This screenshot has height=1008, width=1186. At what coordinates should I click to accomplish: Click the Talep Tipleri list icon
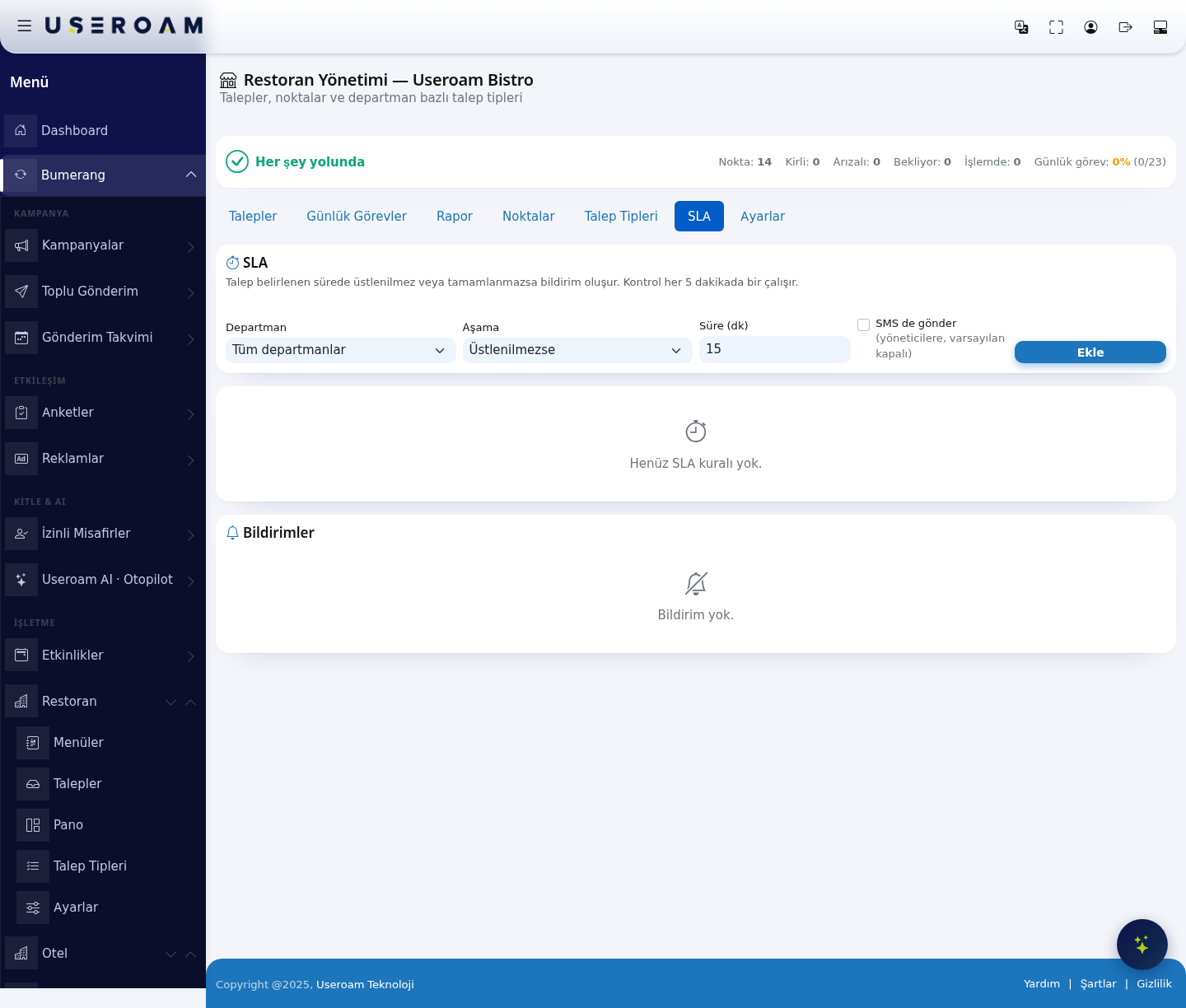click(33, 866)
